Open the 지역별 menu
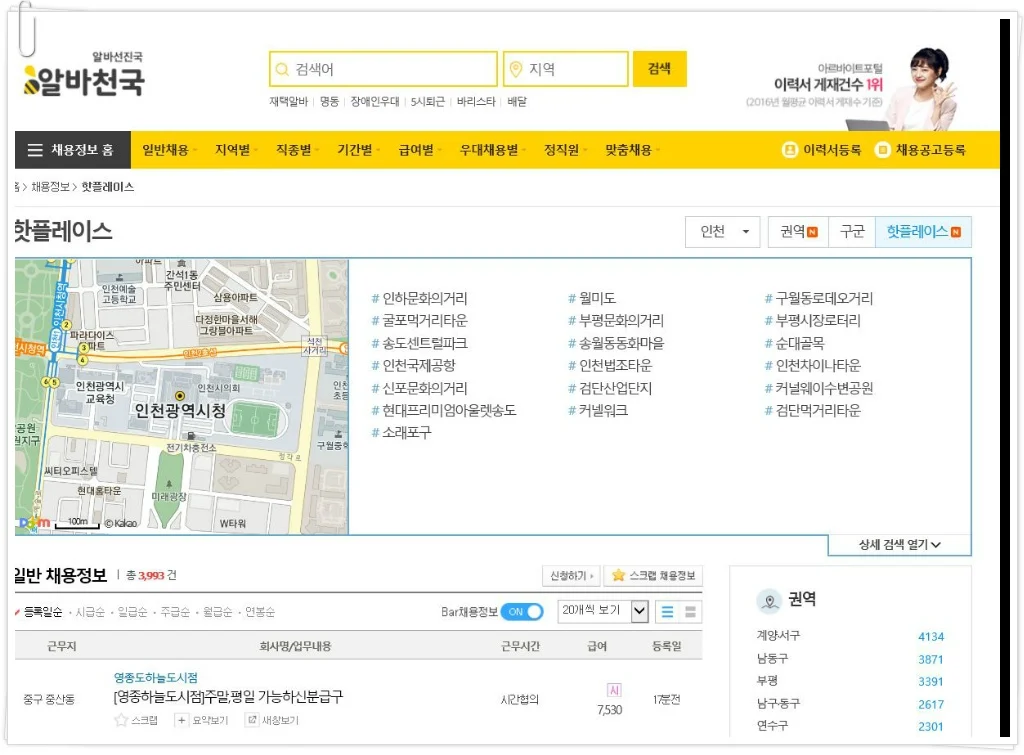The height and width of the screenshot is (755, 1024). (232, 150)
